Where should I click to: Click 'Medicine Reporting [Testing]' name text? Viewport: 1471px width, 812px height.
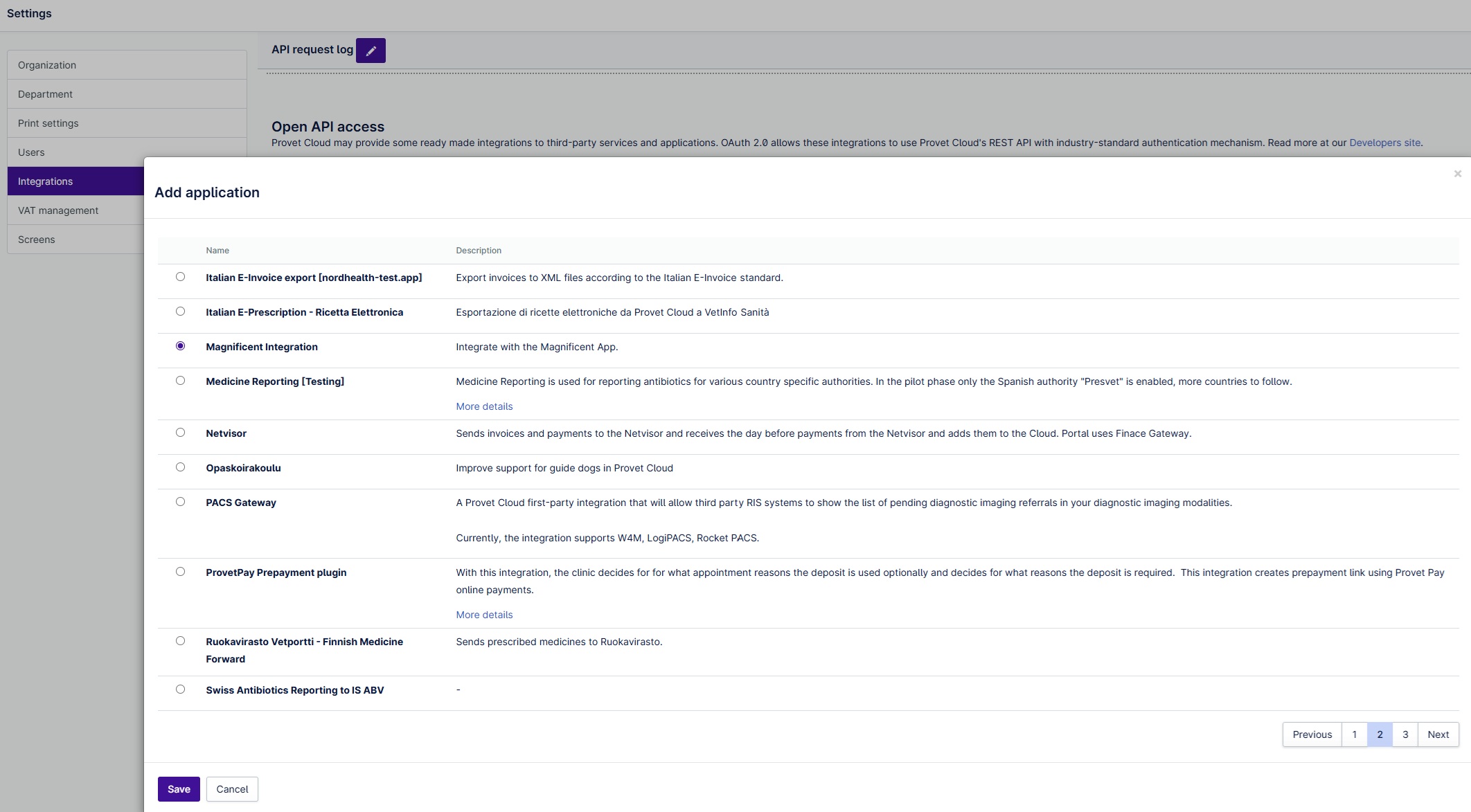(275, 381)
